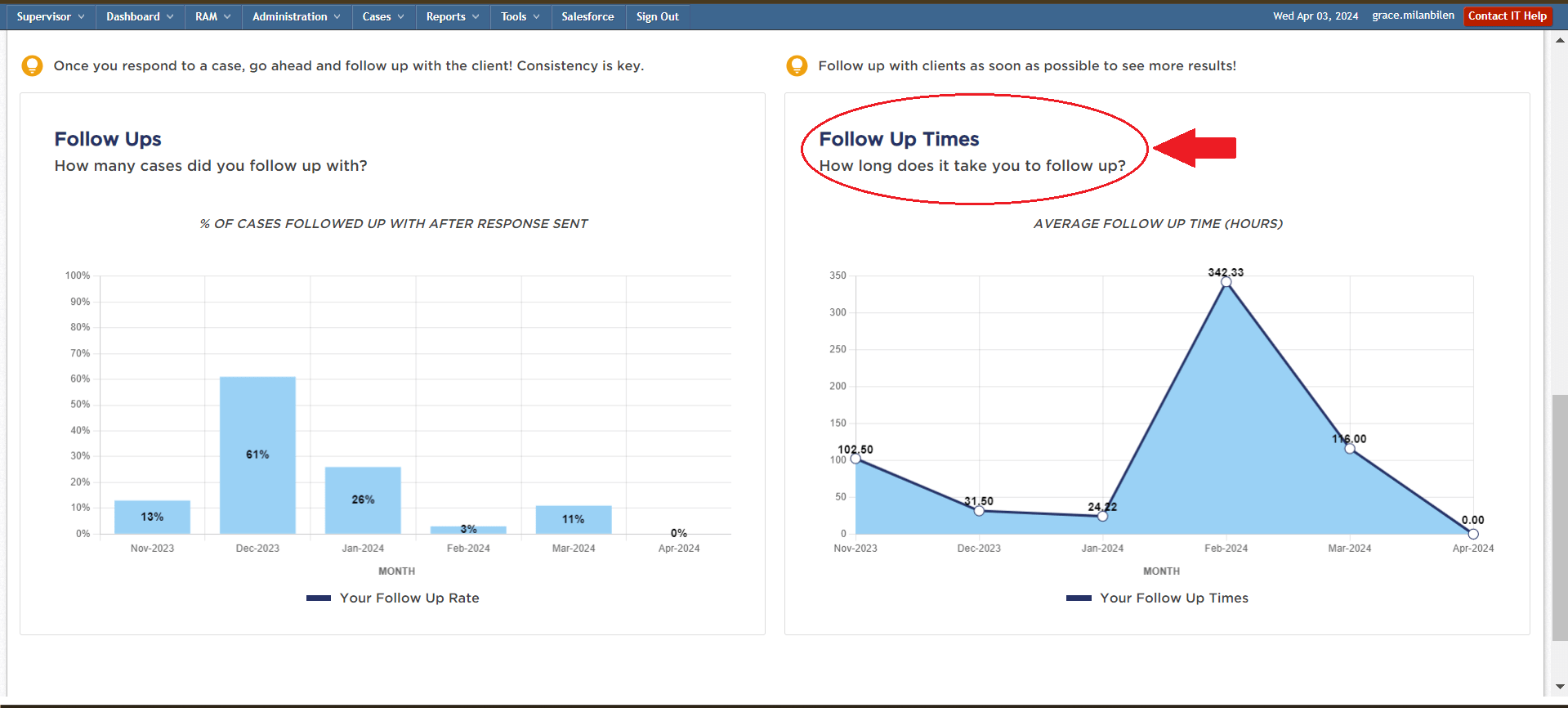Click the scrollbar up arrow
This screenshot has width=1568, height=708.
tap(1560, 38)
